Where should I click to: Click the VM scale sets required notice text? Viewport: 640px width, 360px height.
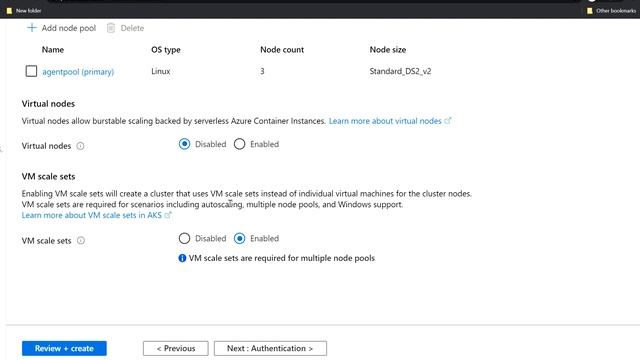(282, 258)
